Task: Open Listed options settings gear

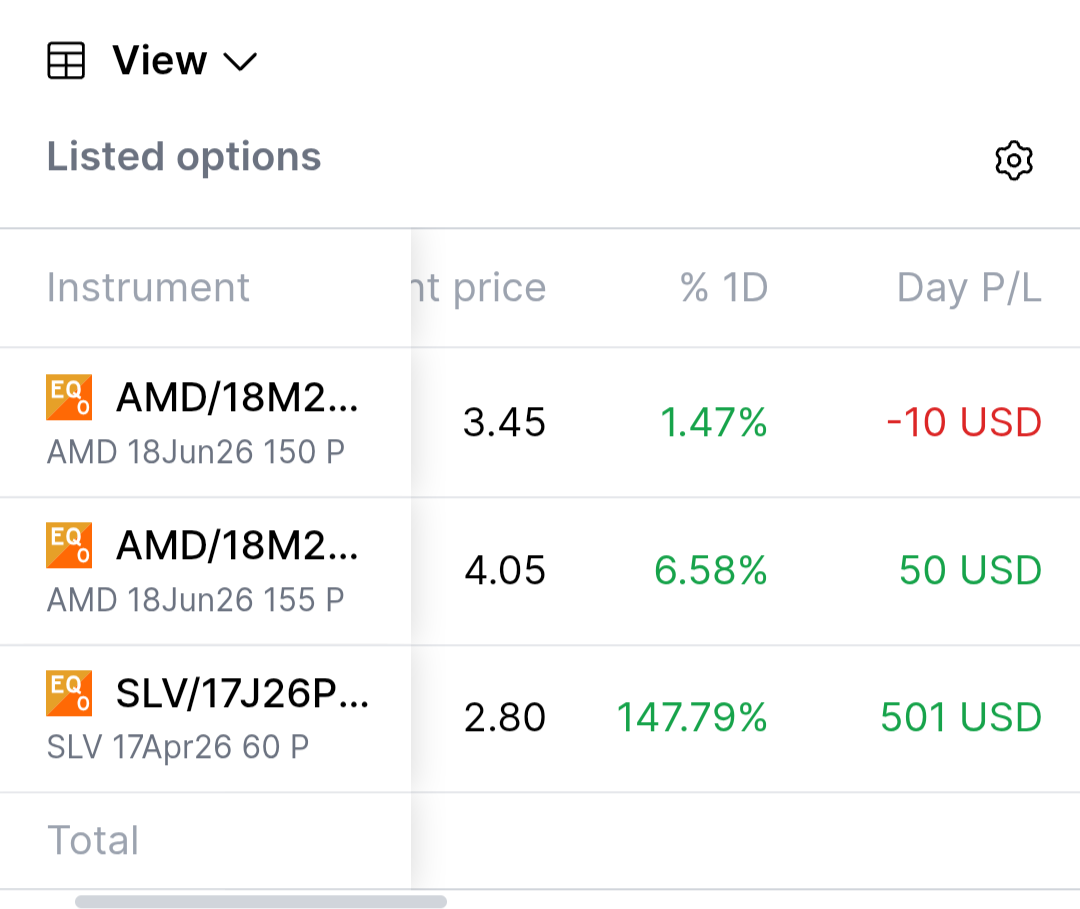Action: coord(1013,160)
